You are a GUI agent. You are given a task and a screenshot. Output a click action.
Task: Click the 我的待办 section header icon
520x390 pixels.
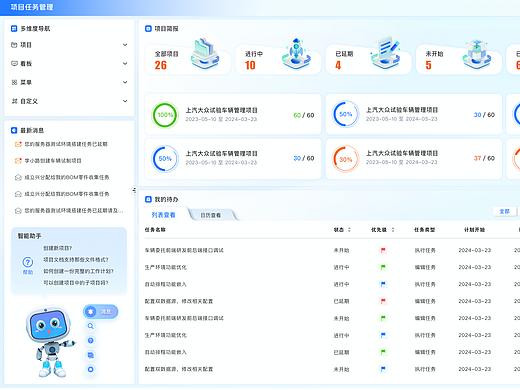pos(148,199)
